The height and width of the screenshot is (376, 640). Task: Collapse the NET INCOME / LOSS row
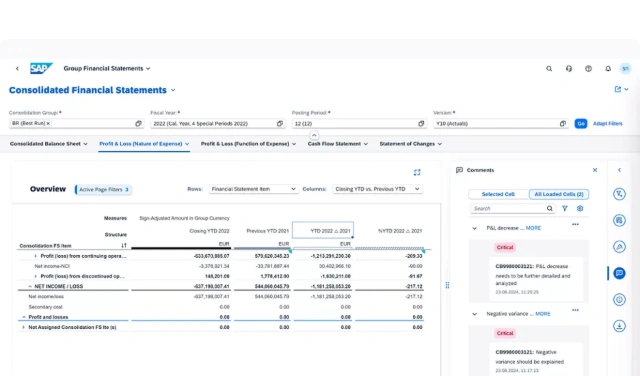coord(30,287)
